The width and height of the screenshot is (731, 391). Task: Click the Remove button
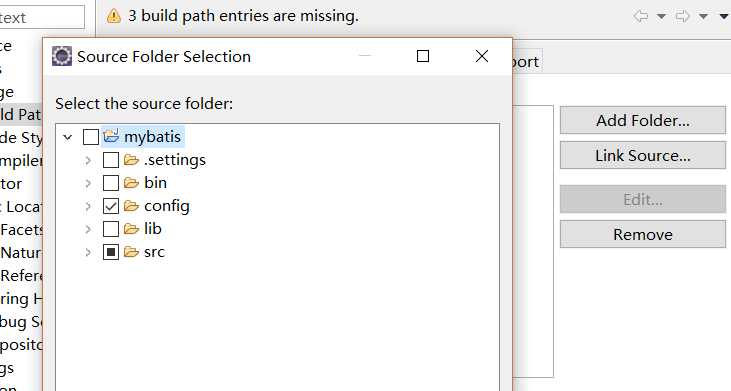coord(643,234)
